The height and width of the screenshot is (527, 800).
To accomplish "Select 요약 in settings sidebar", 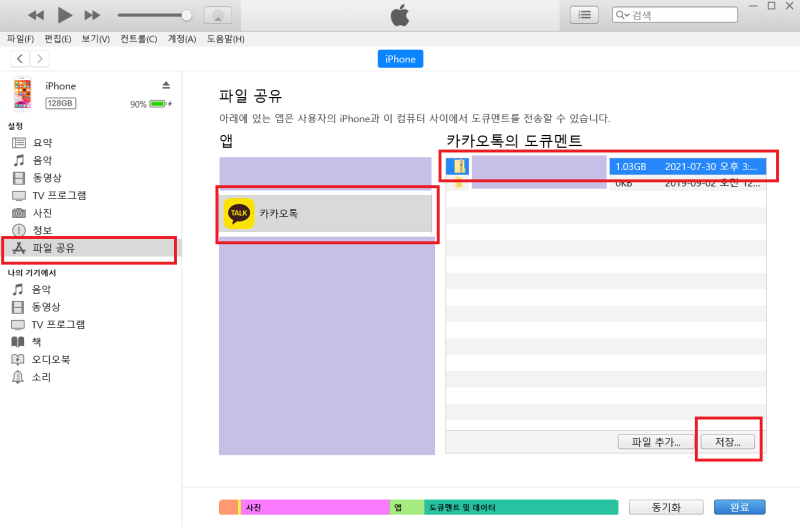I will click(x=42, y=143).
